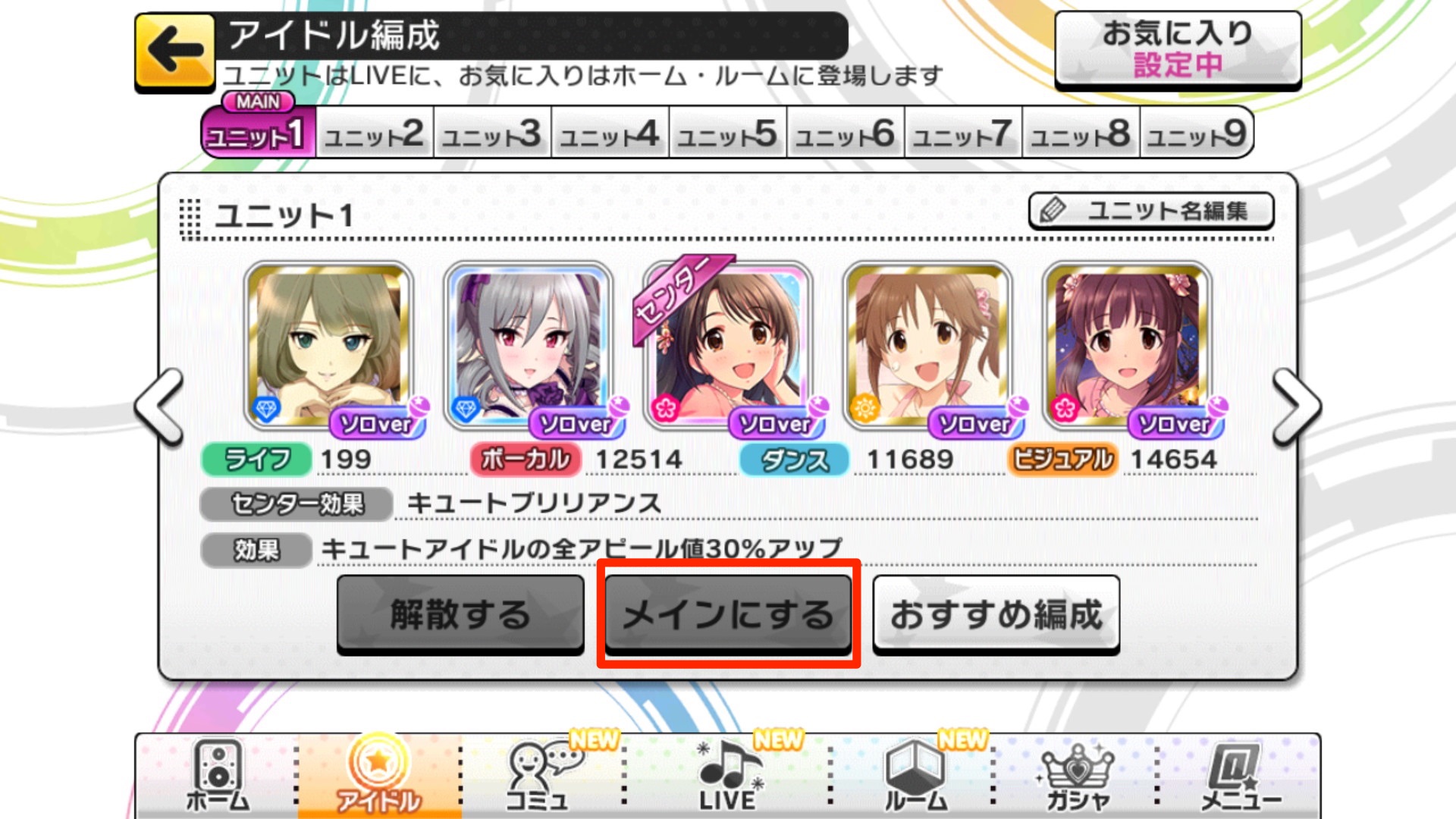Tap the yellow back arrow button
The height and width of the screenshot is (819, 1456).
click(x=174, y=52)
